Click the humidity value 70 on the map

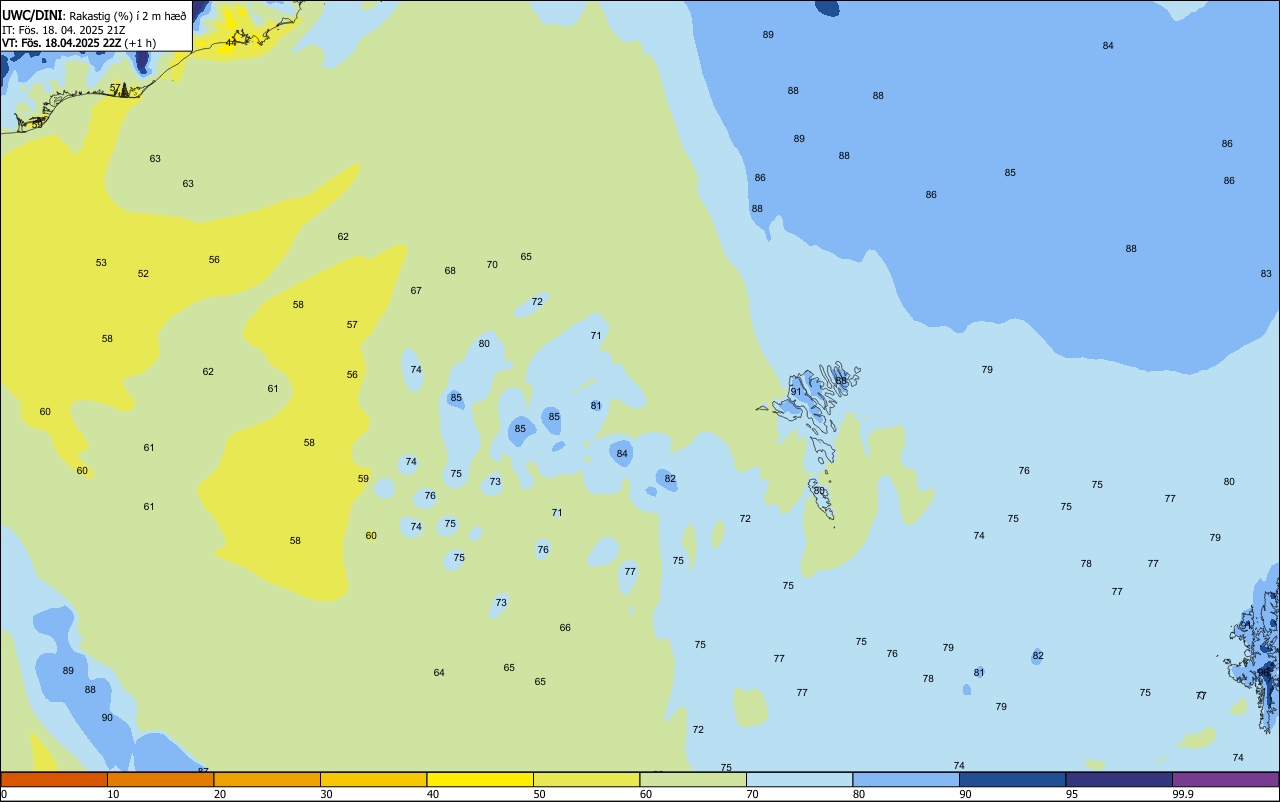tap(492, 265)
